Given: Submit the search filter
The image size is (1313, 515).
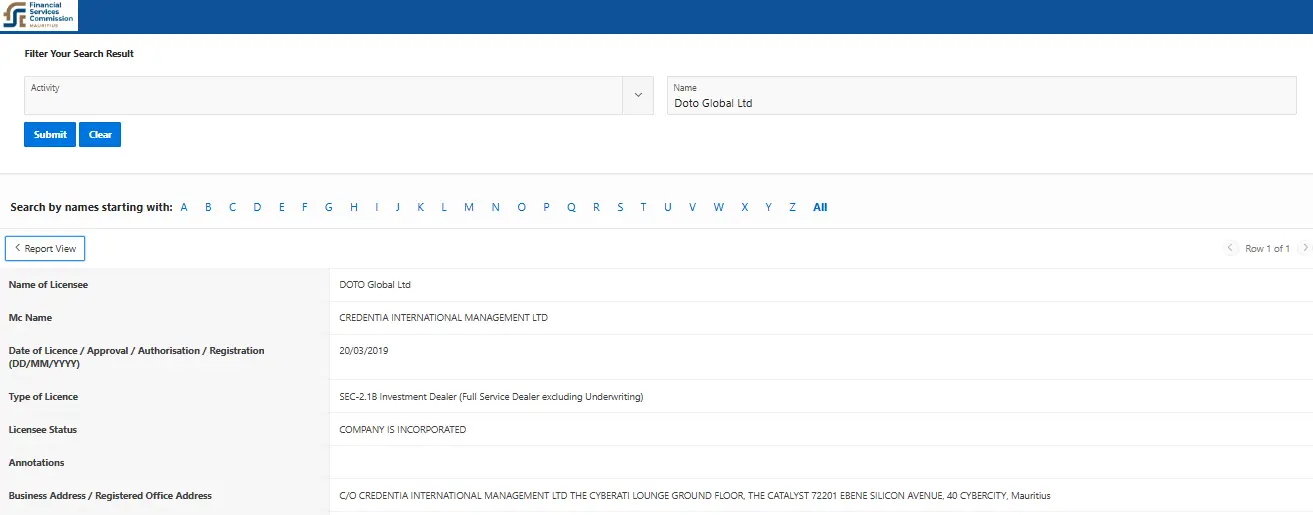Looking at the screenshot, I should coord(50,135).
